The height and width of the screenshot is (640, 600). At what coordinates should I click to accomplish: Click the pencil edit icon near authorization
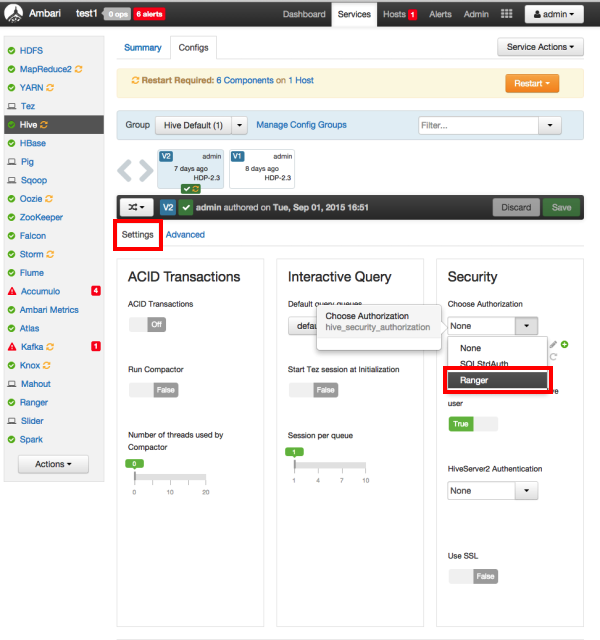click(553, 344)
